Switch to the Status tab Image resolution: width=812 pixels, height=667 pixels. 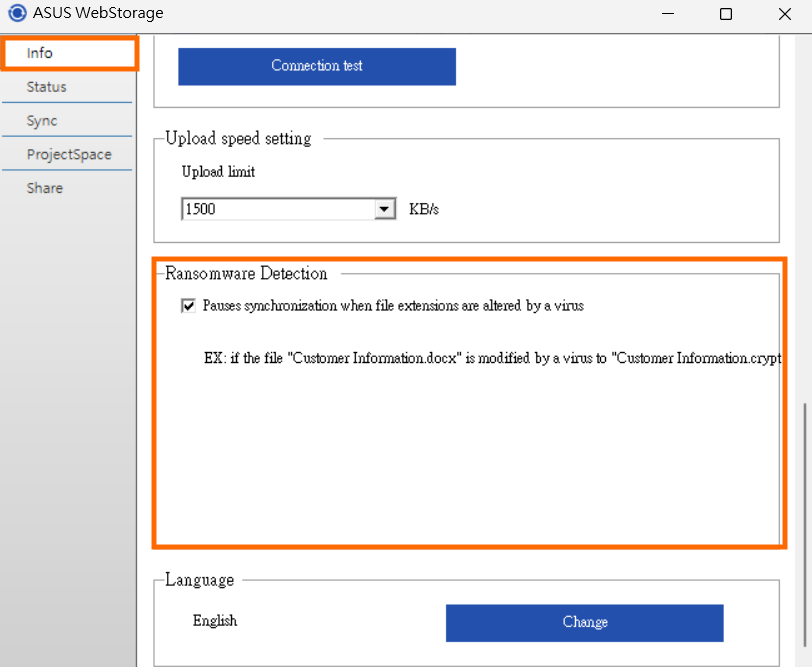pyautogui.click(x=67, y=86)
